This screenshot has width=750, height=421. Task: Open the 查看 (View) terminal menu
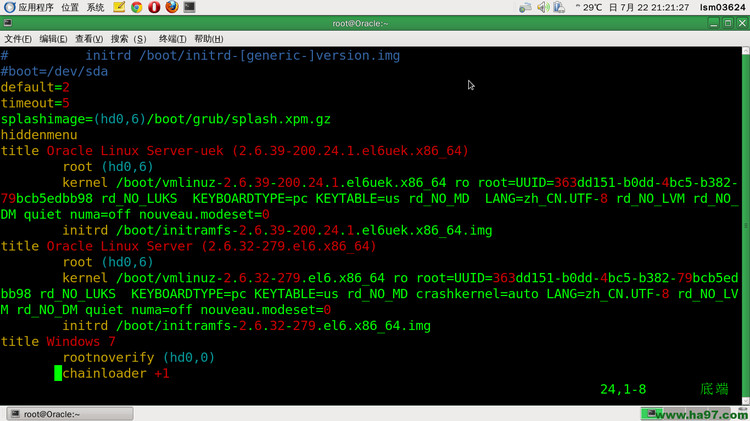click(88, 39)
